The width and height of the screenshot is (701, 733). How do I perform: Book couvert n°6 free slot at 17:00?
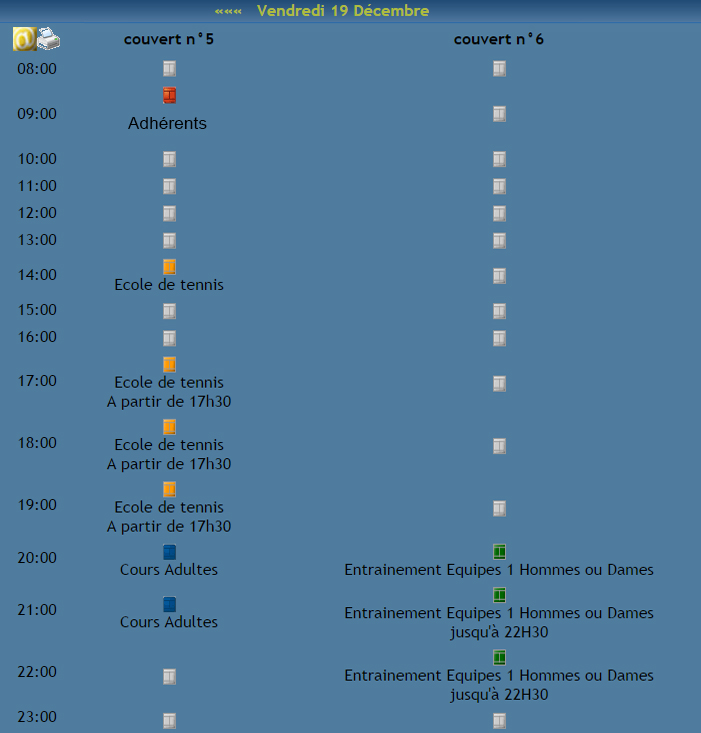pos(500,383)
